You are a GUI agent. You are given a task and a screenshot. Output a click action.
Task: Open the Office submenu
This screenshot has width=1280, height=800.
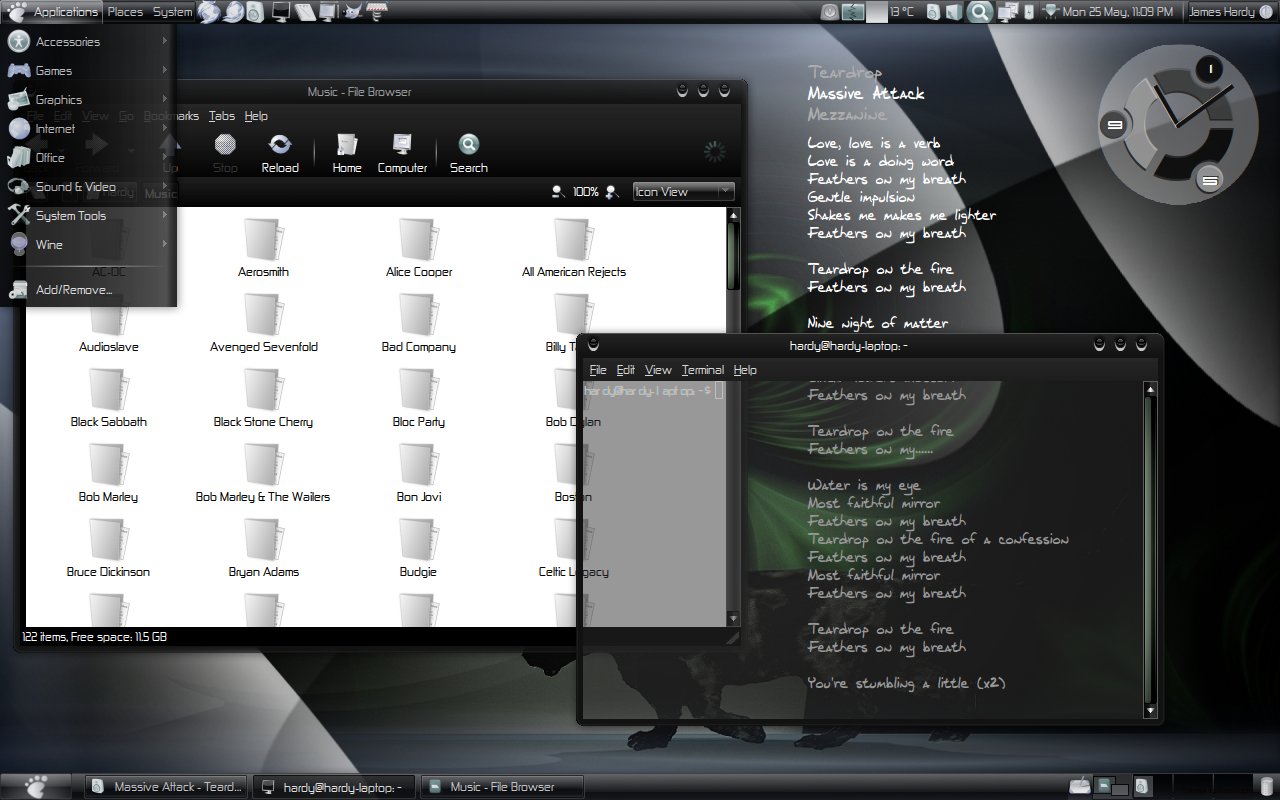pyautogui.click(x=89, y=158)
